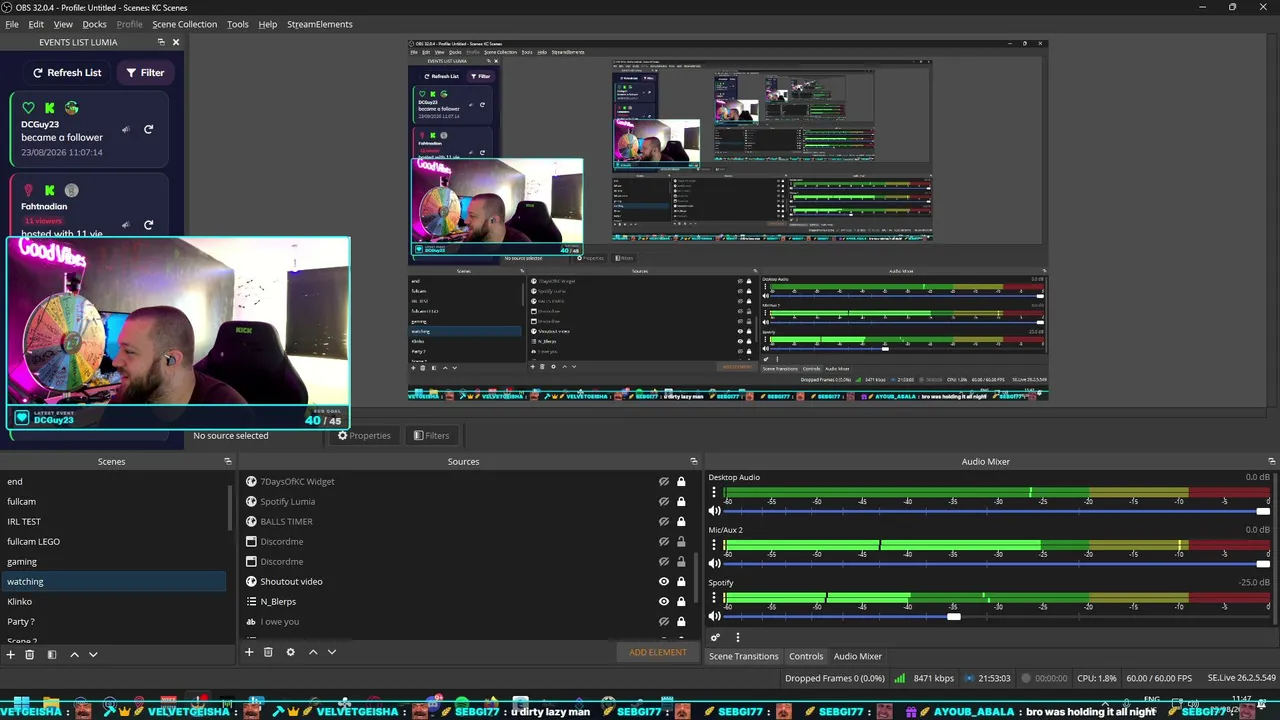The width and height of the screenshot is (1280, 720).
Task: Select the fullcam LEGO scene
Action: pos(113,541)
